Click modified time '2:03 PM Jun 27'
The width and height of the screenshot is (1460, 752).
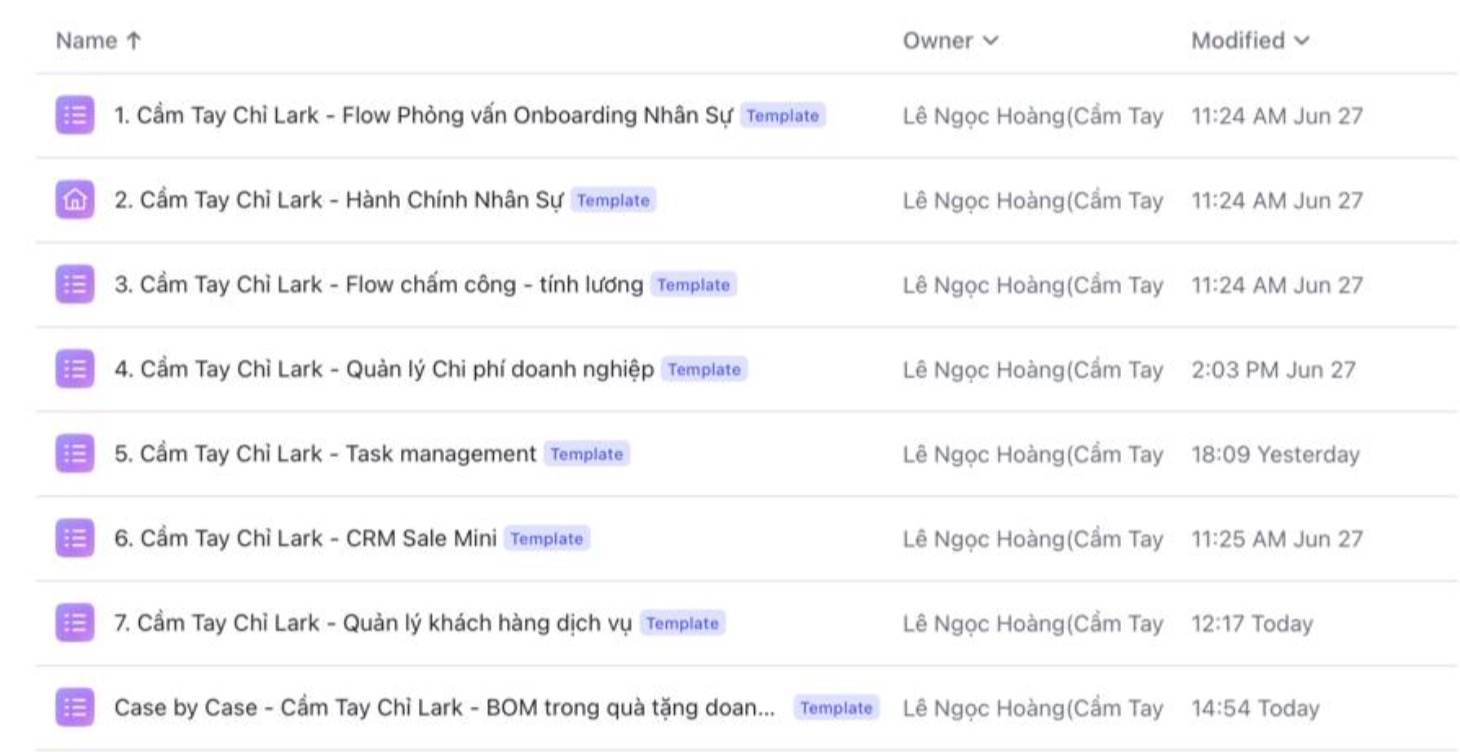point(1273,369)
